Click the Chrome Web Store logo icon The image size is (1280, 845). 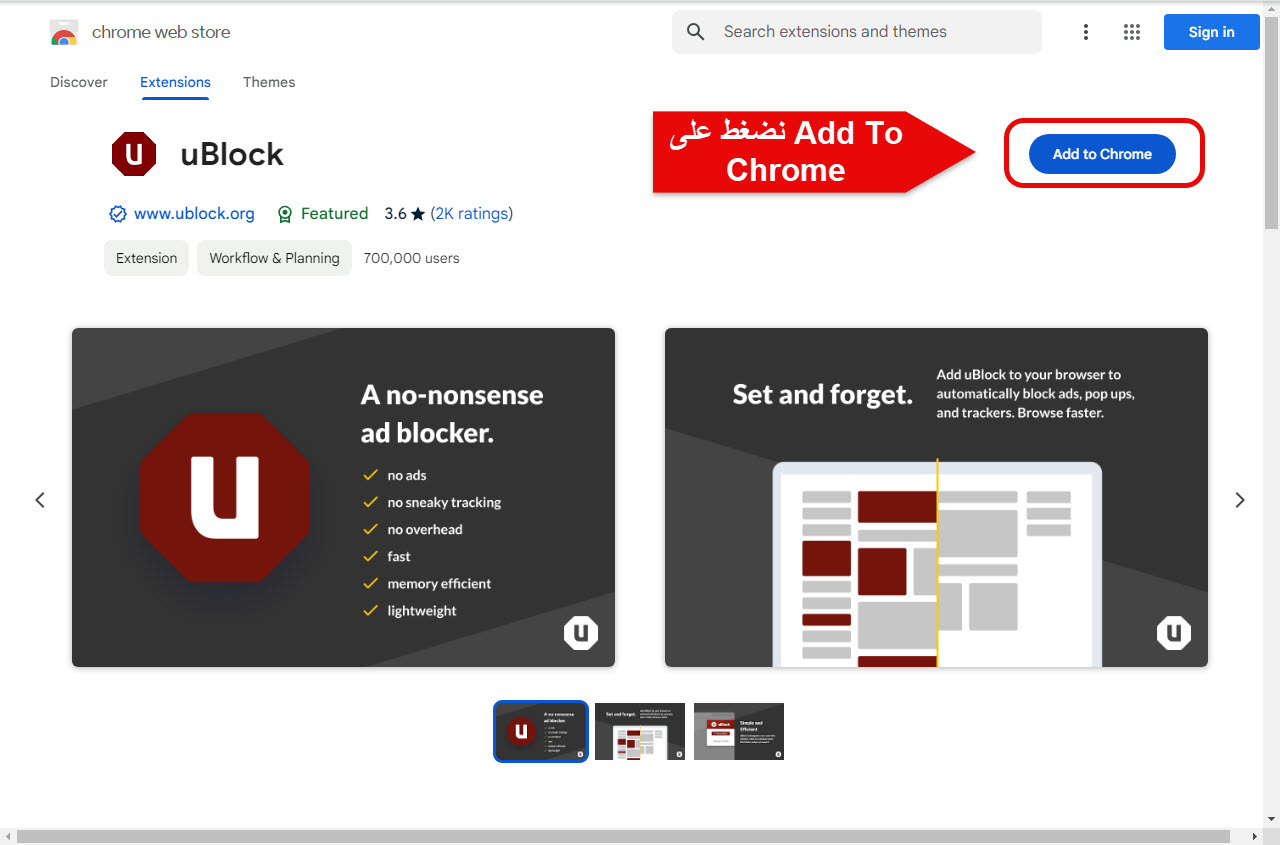[x=64, y=33]
